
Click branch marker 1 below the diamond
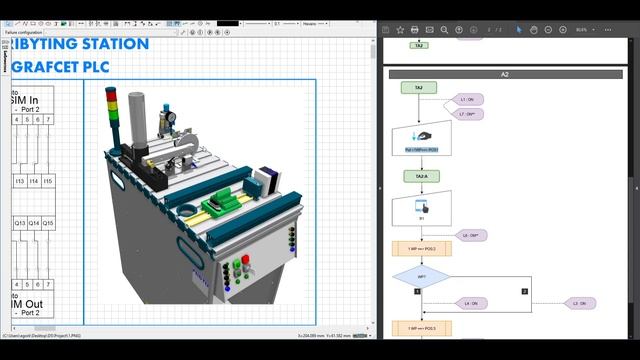[x=417, y=291]
